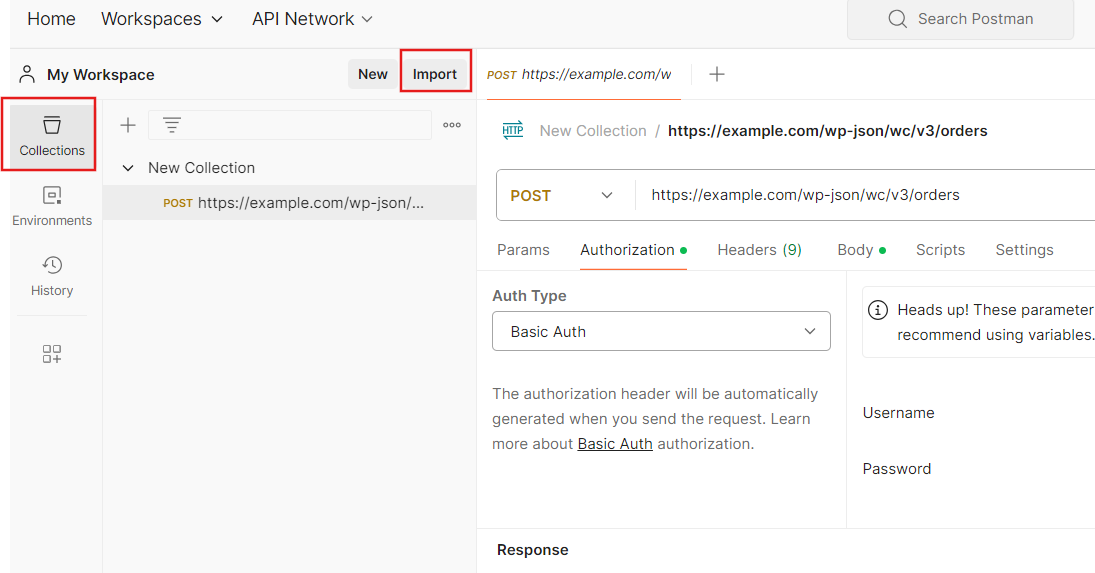The width and height of the screenshot is (1095, 573).
Task: Click the Username label
Action: (x=898, y=413)
